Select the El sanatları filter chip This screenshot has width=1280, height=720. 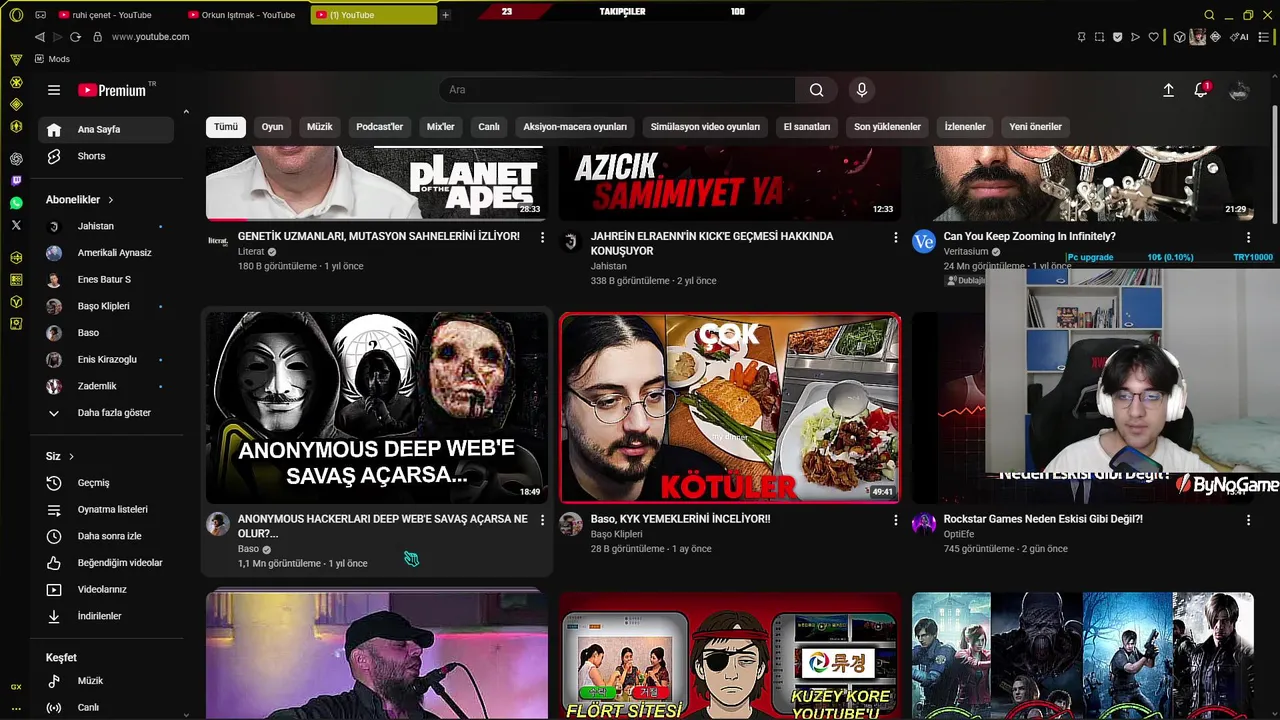coord(807,127)
